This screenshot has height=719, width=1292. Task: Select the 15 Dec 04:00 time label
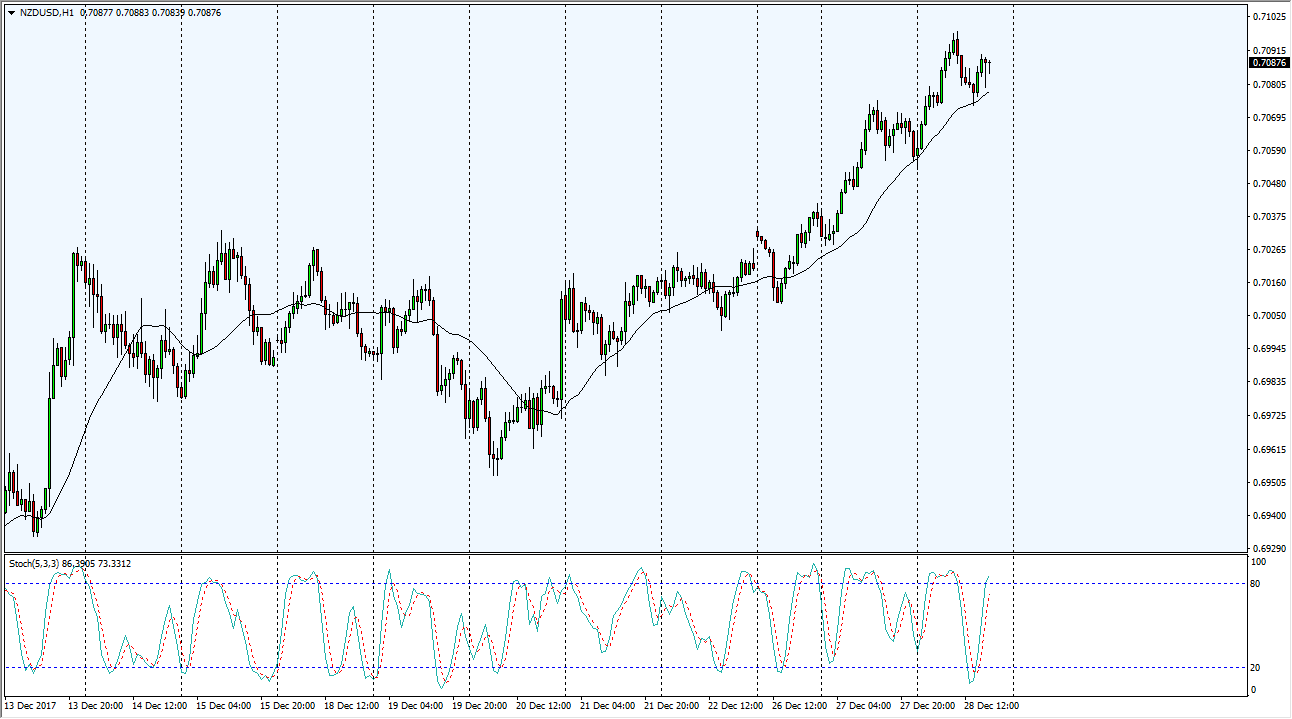[x=223, y=706]
